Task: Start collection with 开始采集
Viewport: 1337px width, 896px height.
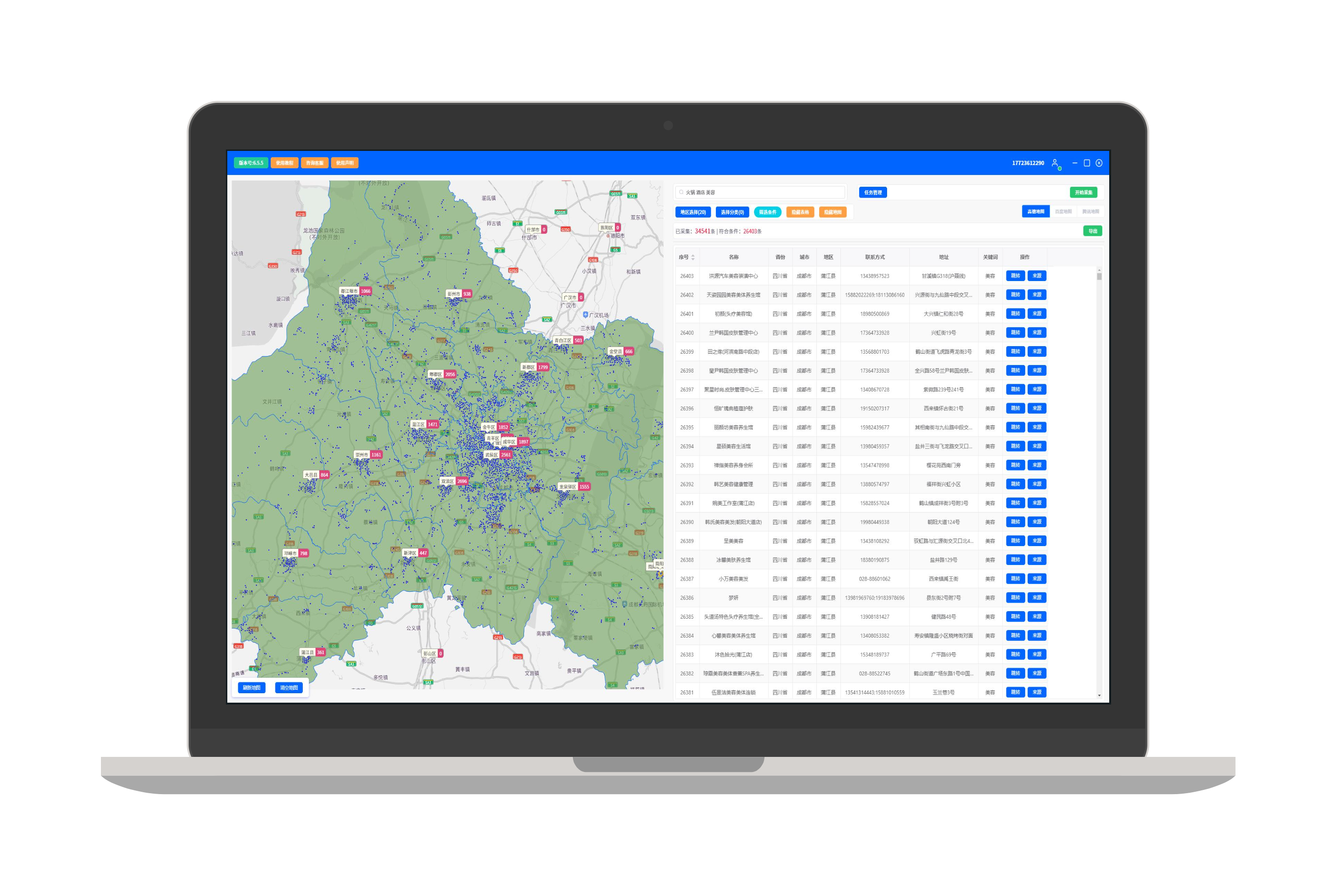Action: pos(1083,192)
